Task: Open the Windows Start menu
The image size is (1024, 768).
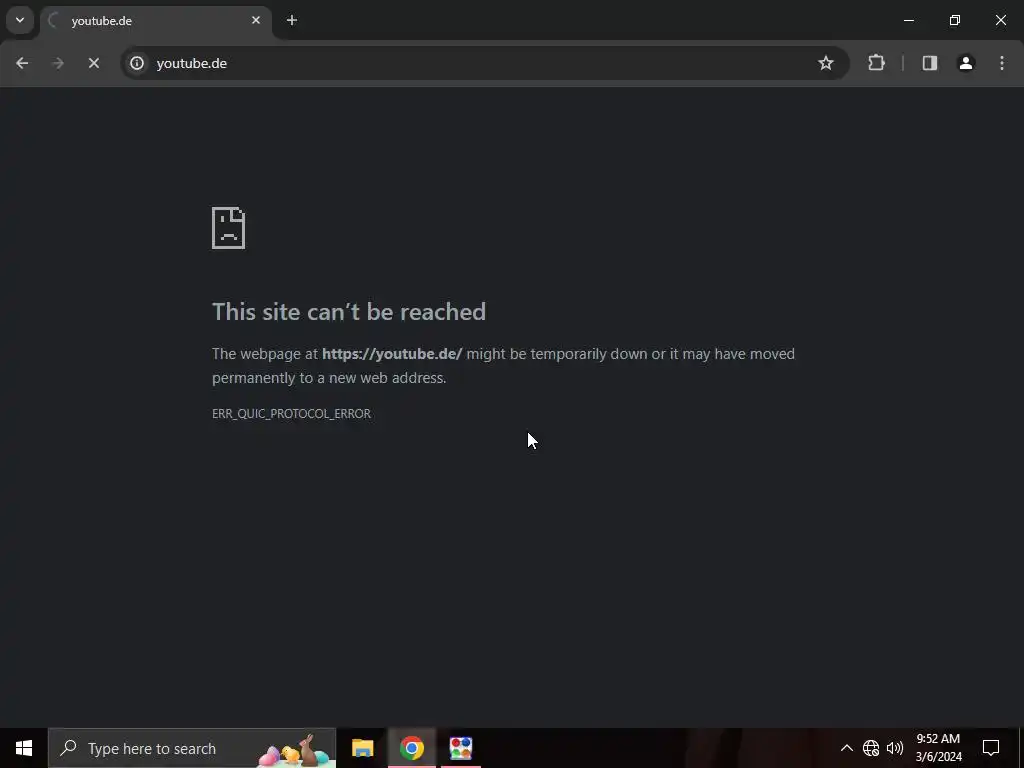Action: [x=24, y=748]
